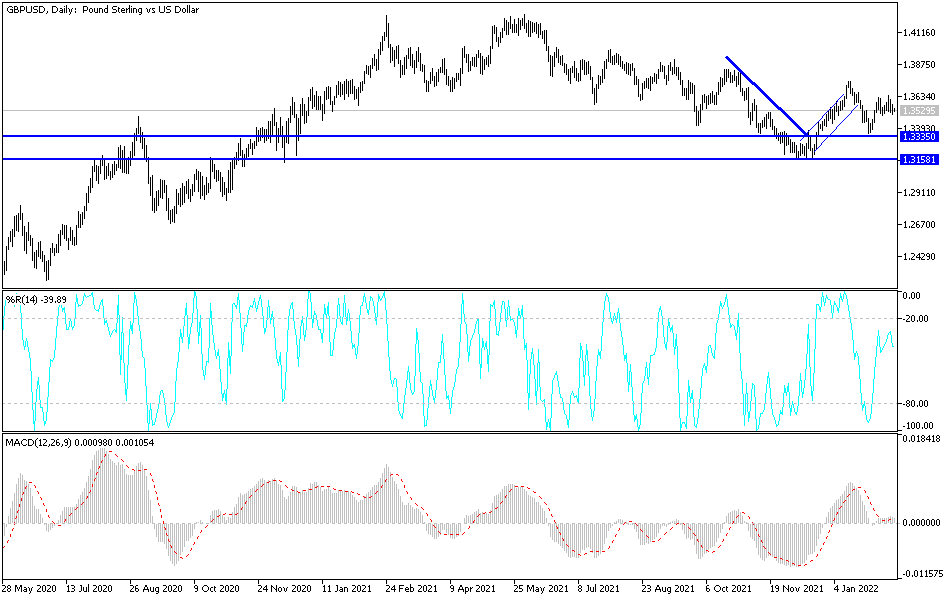Click the 1.41160 price scale value
This screenshot has height=600, width=950.
tap(918, 33)
